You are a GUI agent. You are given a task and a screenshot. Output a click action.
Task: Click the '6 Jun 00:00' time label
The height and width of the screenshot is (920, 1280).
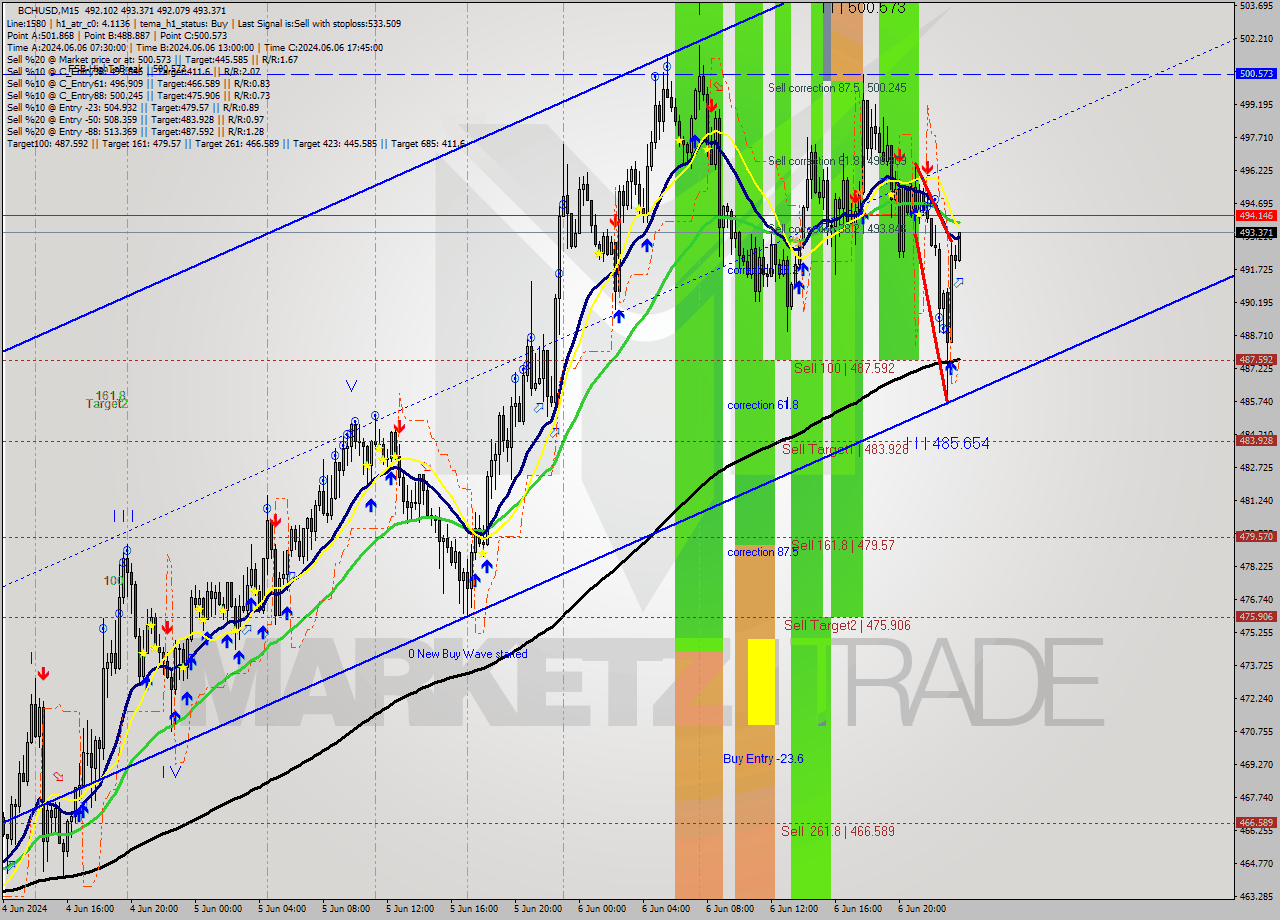pos(601,909)
